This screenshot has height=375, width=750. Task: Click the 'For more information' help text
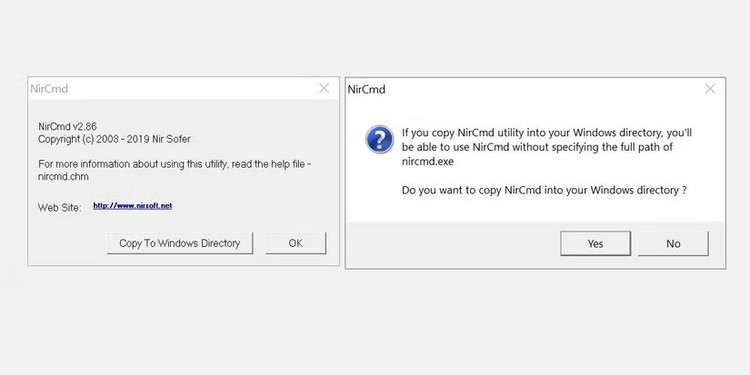coord(175,164)
